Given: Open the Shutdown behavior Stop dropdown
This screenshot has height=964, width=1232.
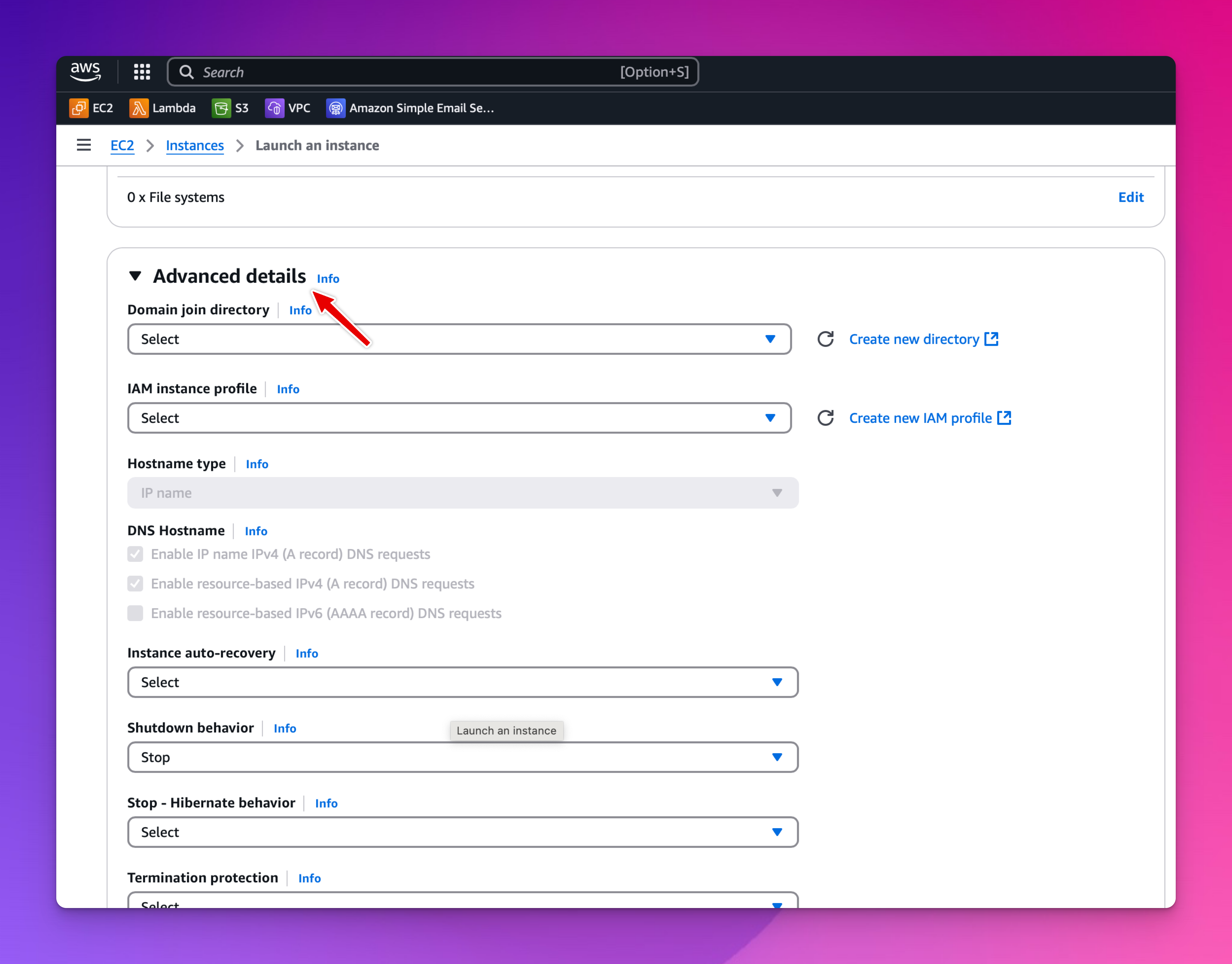Looking at the screenshot, I should coord(463,757).
